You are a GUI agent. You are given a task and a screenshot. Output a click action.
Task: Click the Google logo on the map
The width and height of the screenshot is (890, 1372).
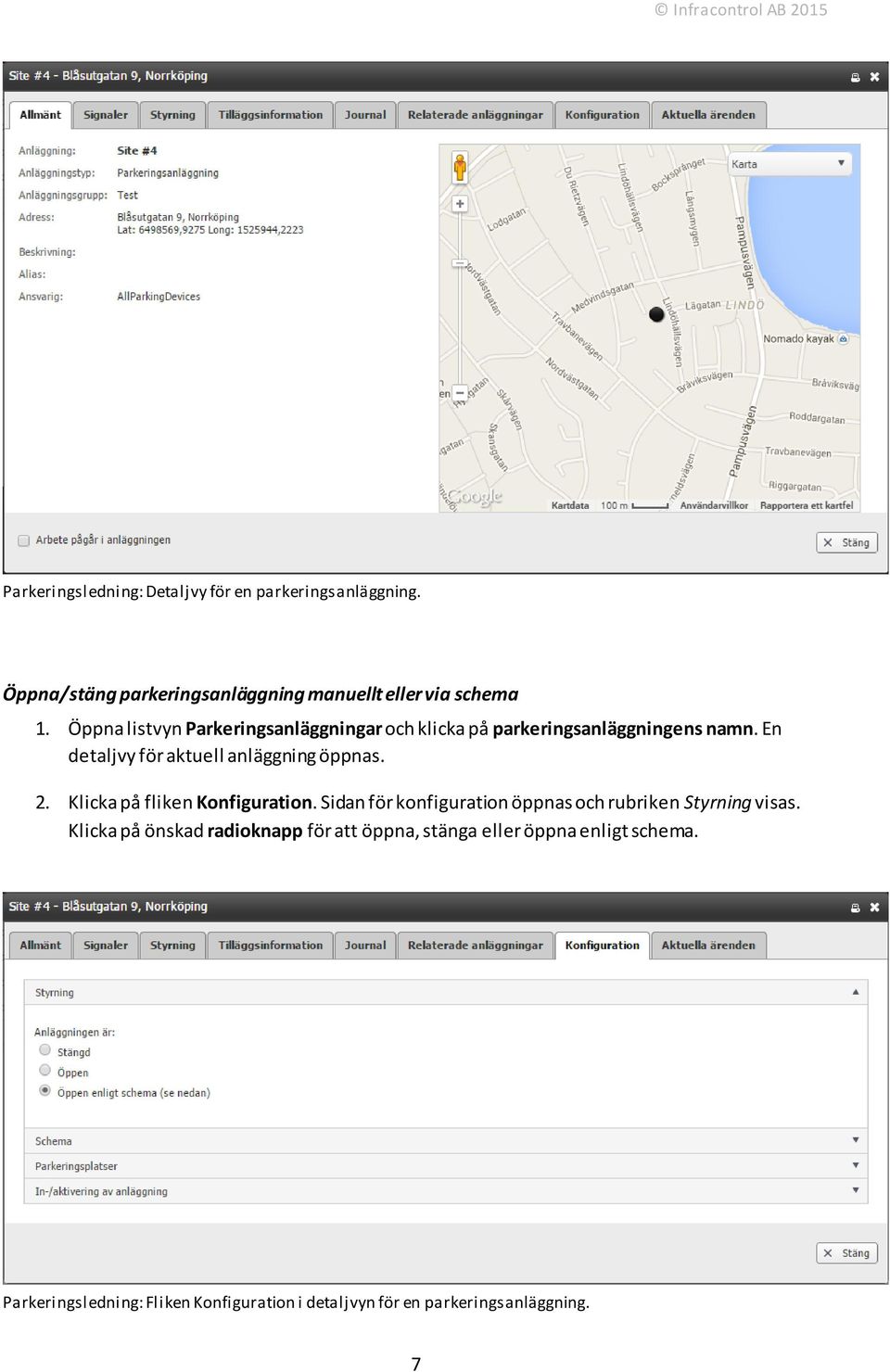475,497
